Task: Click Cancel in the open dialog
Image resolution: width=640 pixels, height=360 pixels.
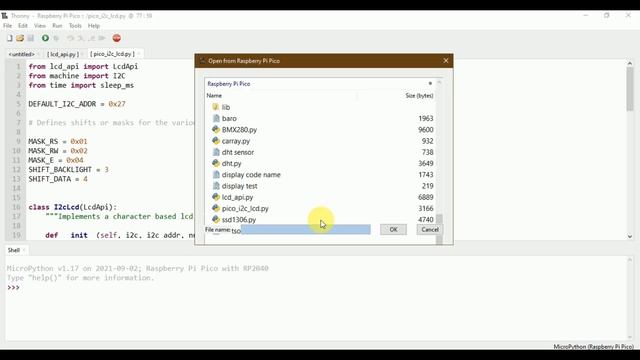Action: tap(430, 229)
